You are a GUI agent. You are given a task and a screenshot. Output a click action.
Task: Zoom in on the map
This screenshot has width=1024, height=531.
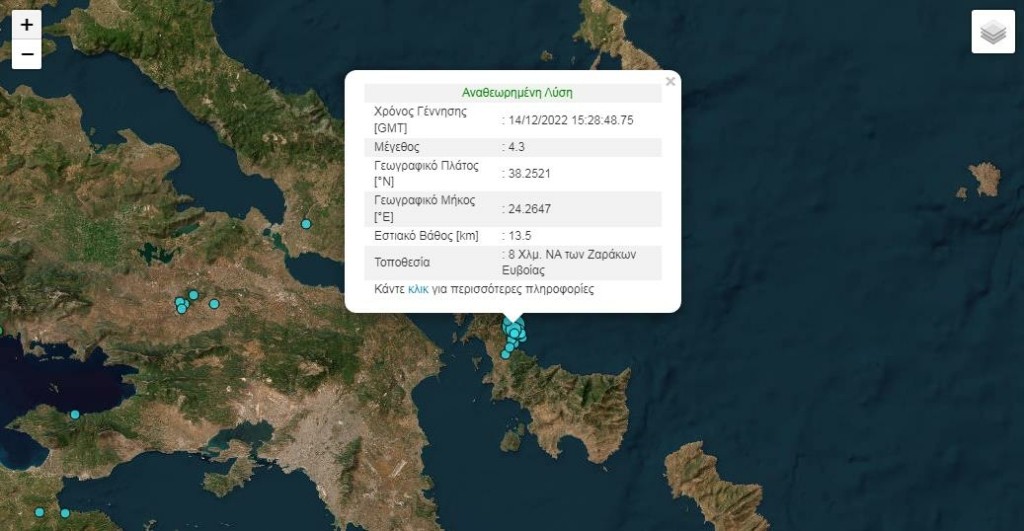[27, 25]
